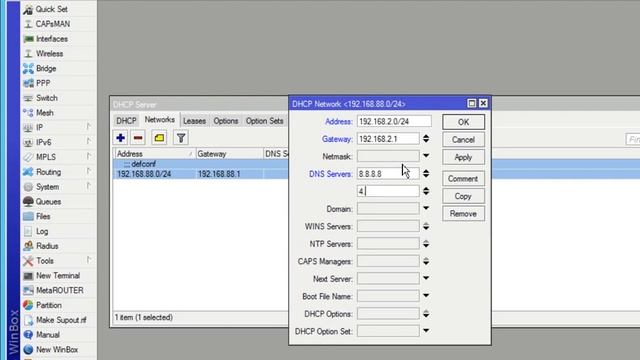Click the Gateway input field
This screenshot has height=360, width=640.
[x=388, y=139]
